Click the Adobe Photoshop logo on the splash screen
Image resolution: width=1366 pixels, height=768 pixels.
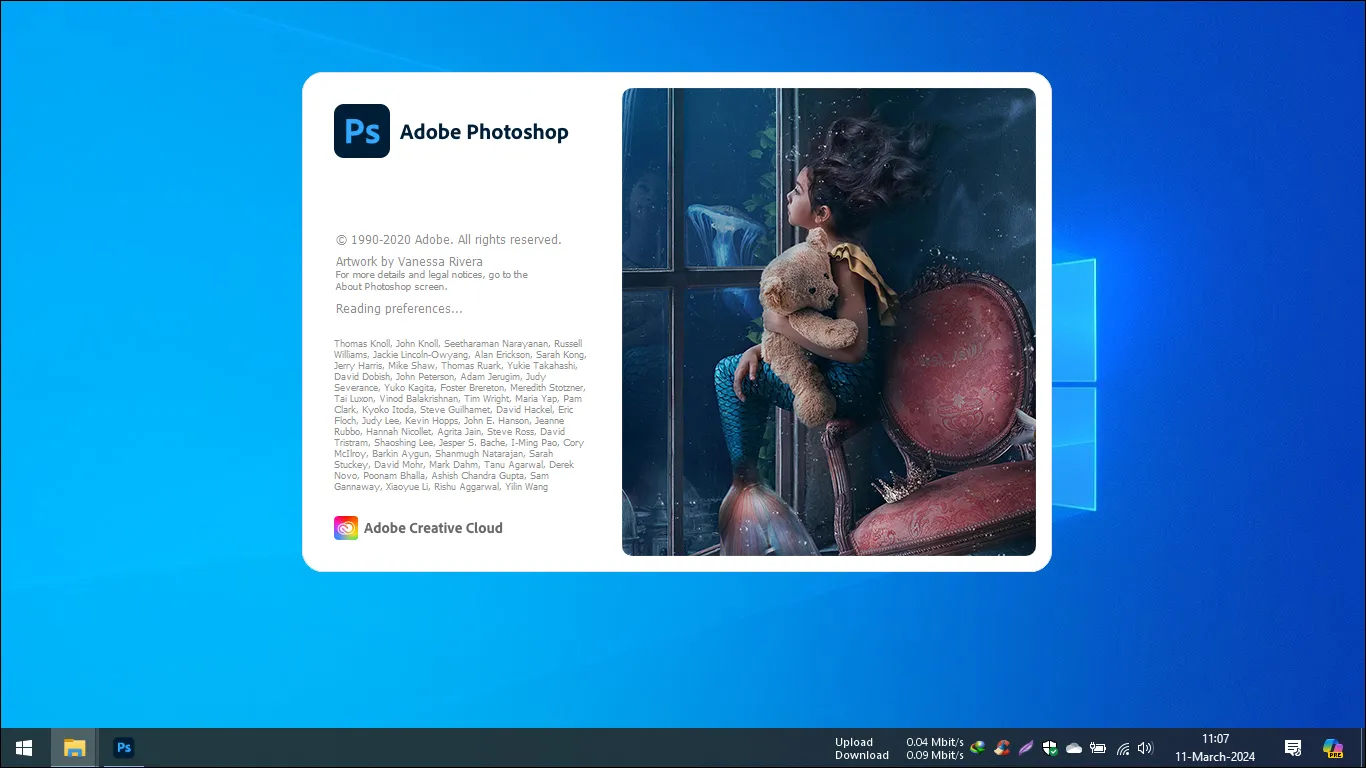[362, 131]
